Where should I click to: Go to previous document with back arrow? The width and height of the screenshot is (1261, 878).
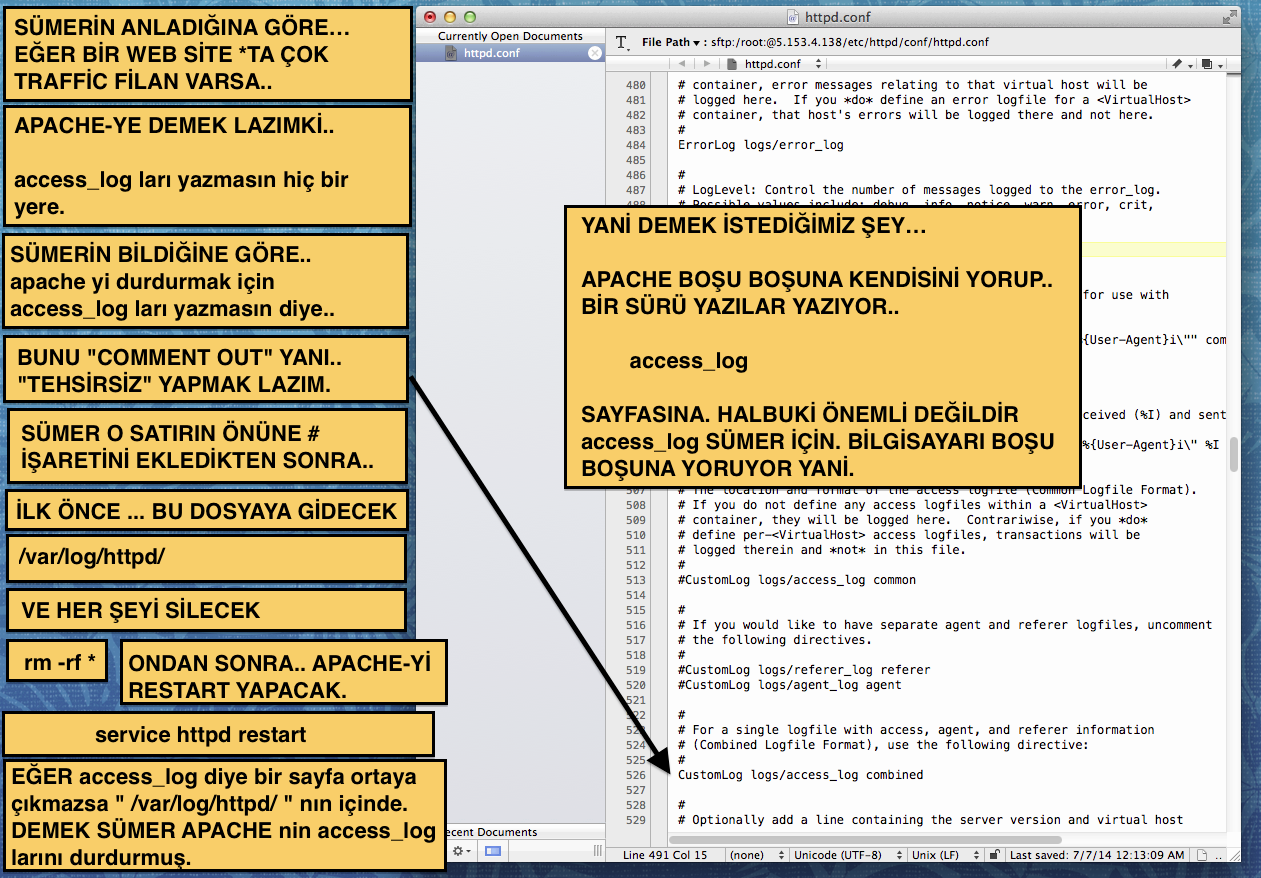[x=682, y=64]
